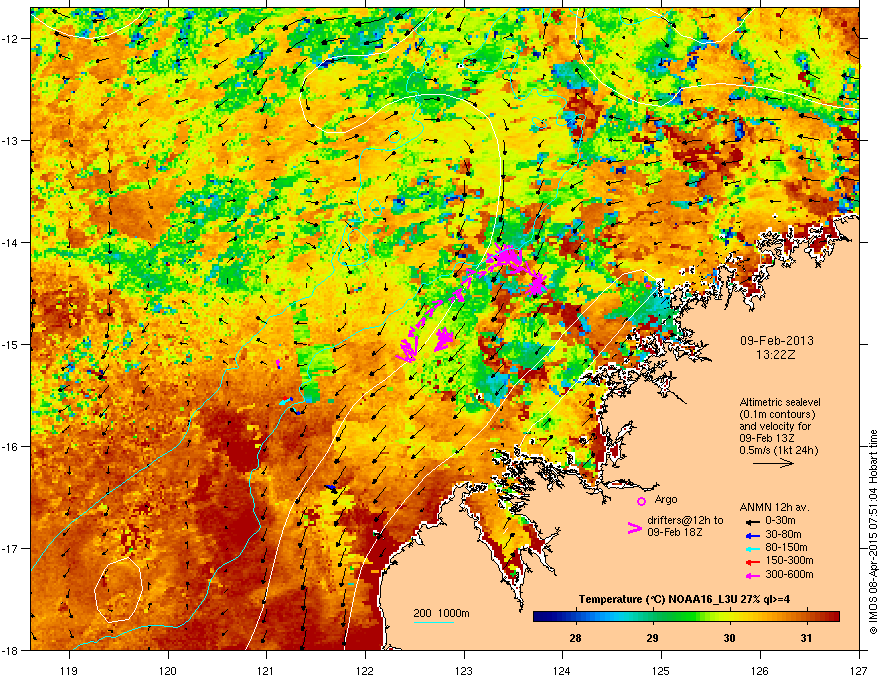The width and height of the screenshot is (880, 680).
Task: Click the 'drifters@12h to' legend label
Action: coord(685,520)
